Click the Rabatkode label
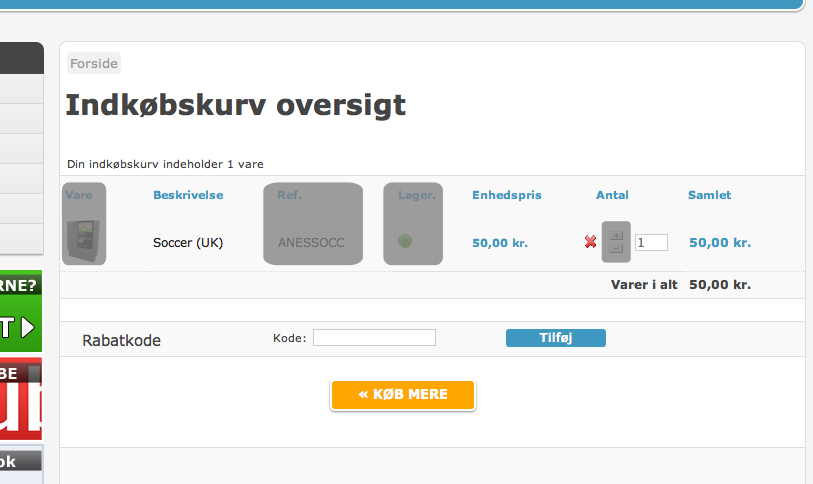This screenshot has height=484, width=813. (121, 340)
